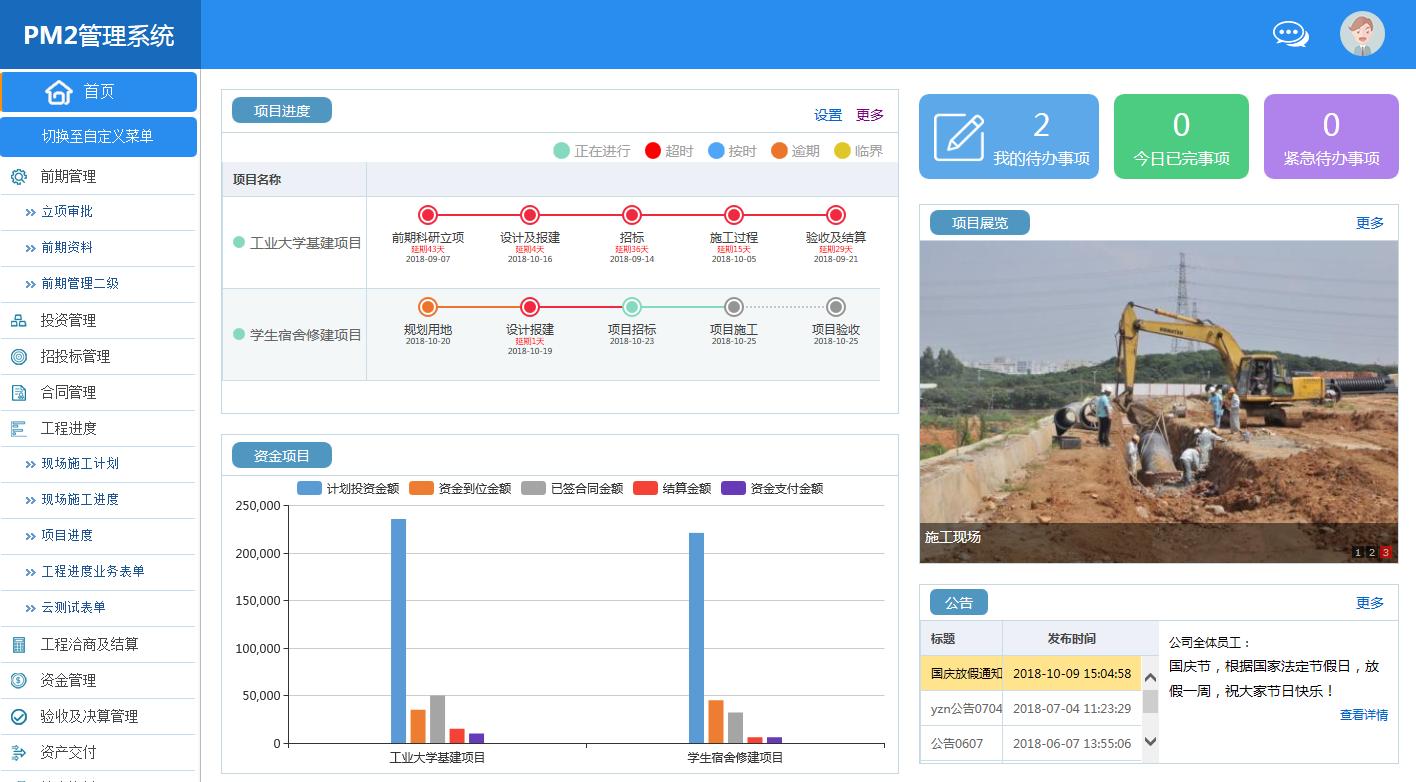This screenshot has width=1416, height=782.
Task: Click the 资金支付金额 purple legend swatch
Action: pos(734,489)
